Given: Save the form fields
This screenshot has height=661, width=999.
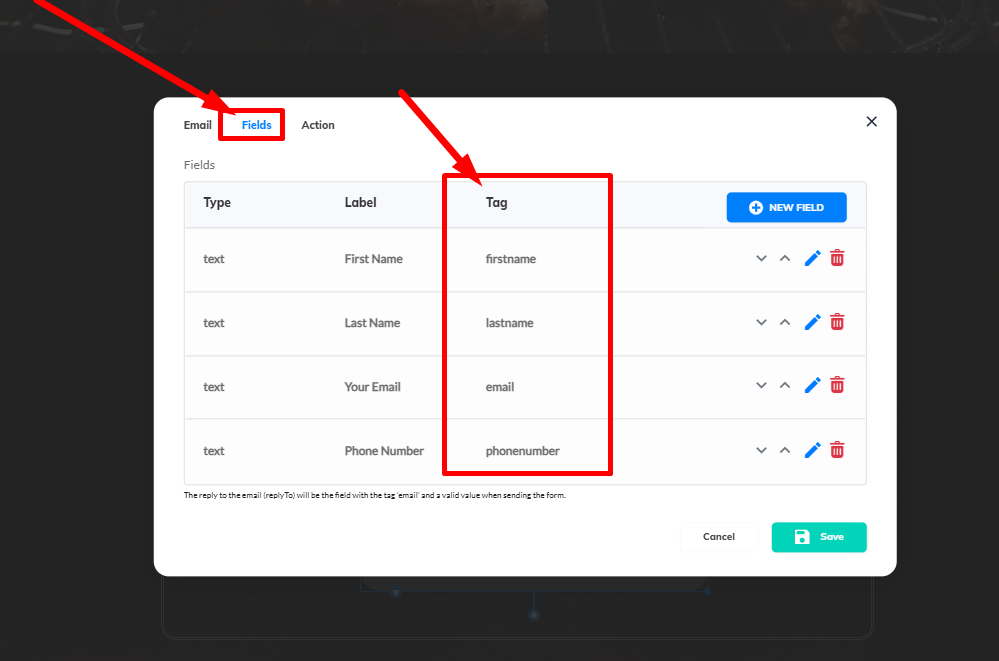Looking at the screenshot, I should (x=818, y=537).
